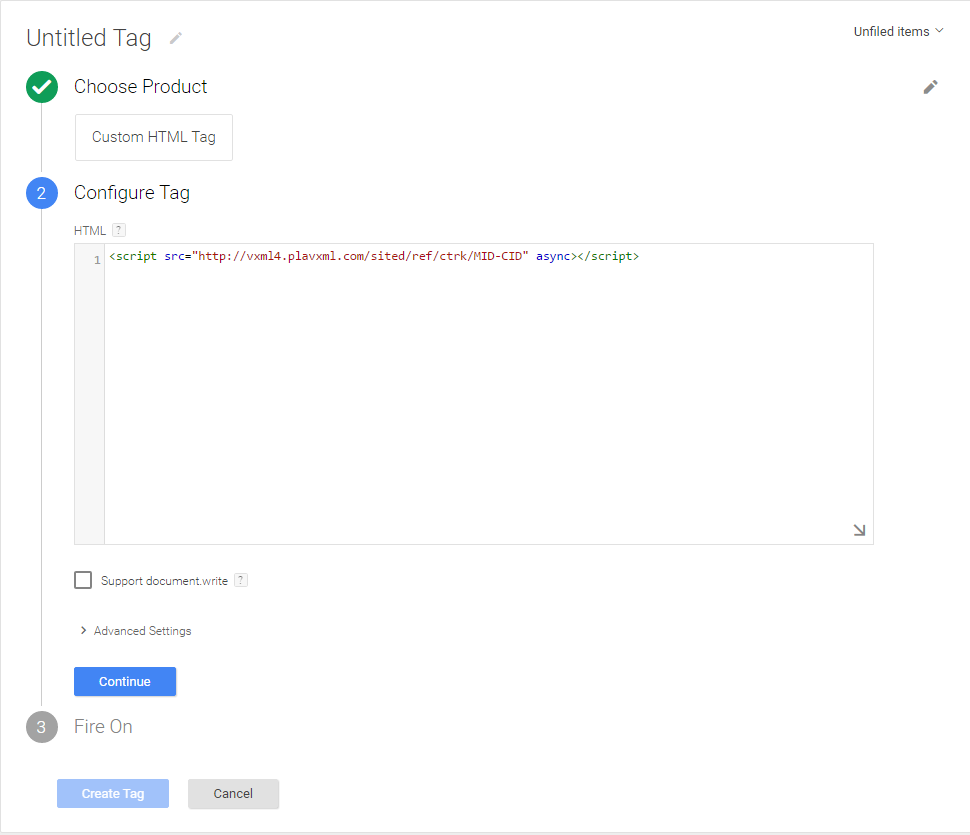
Task: Click inside the HTML code editor
Action: [489, 394]
